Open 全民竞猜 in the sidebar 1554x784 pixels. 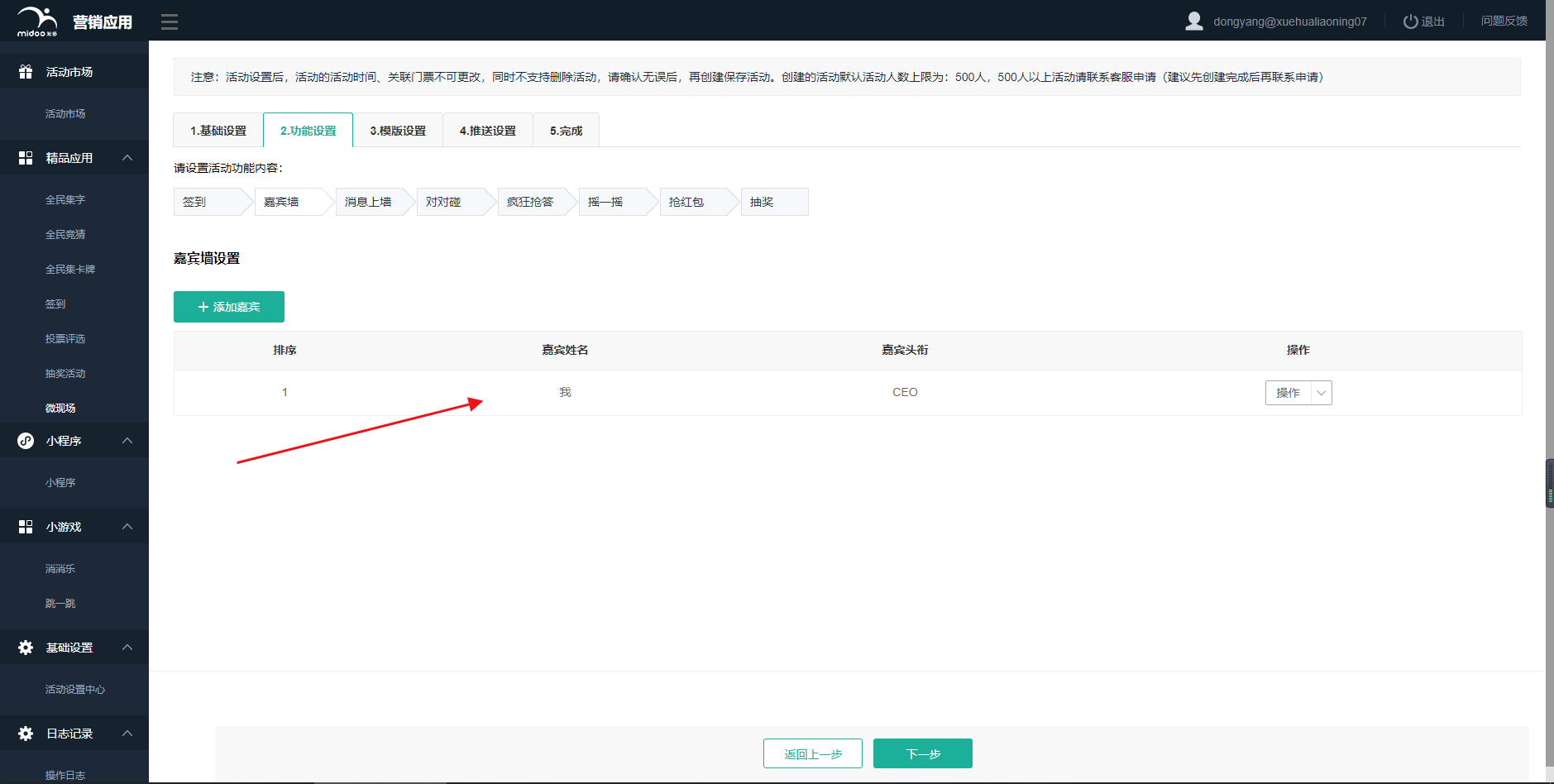point(65,234)
